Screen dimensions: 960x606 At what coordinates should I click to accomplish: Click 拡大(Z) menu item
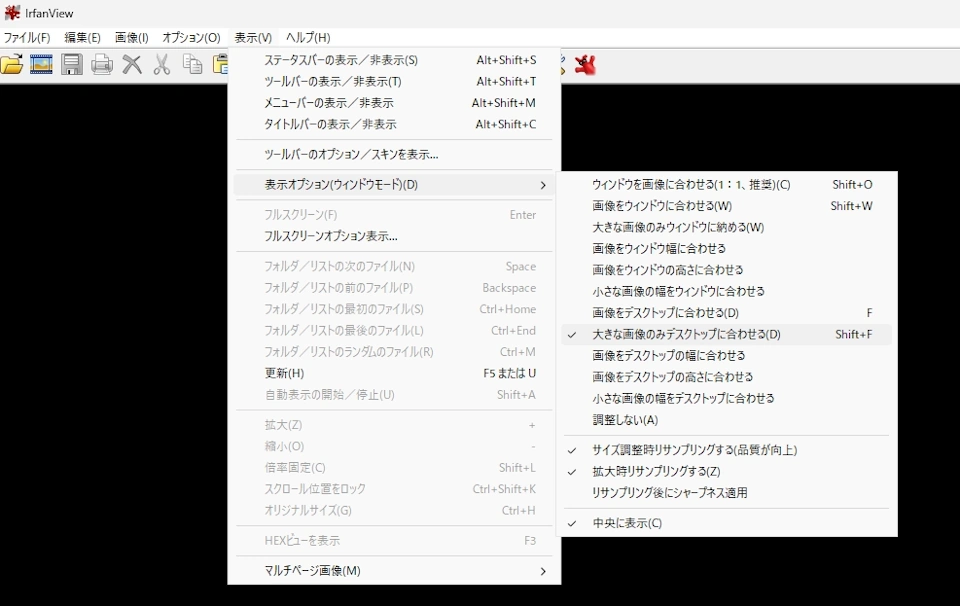tap(394, 425)
